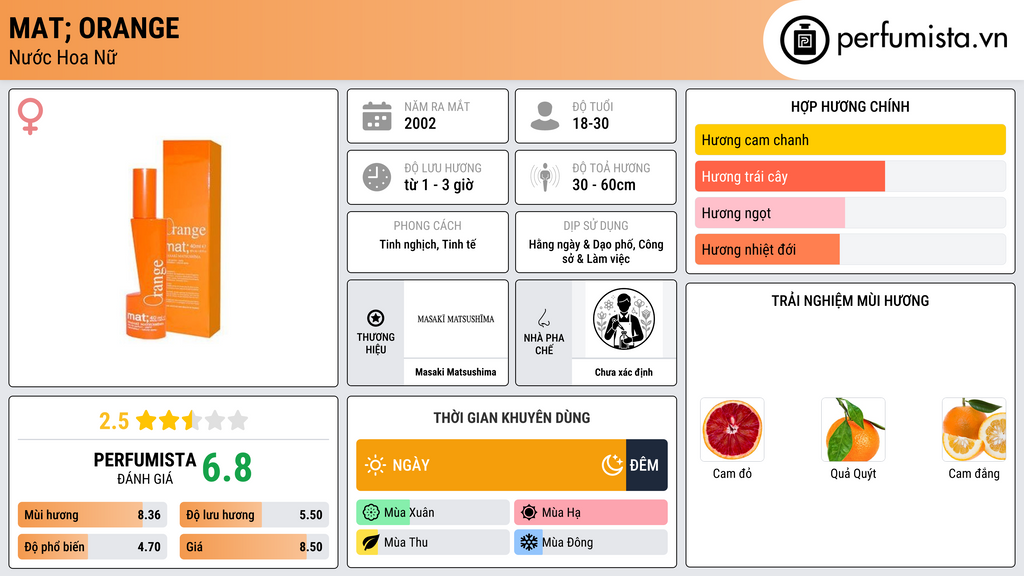The height and width of the screenshot is (576, 1024).
Task: Click the last grey rating star
Action: [x=238, y=421]
